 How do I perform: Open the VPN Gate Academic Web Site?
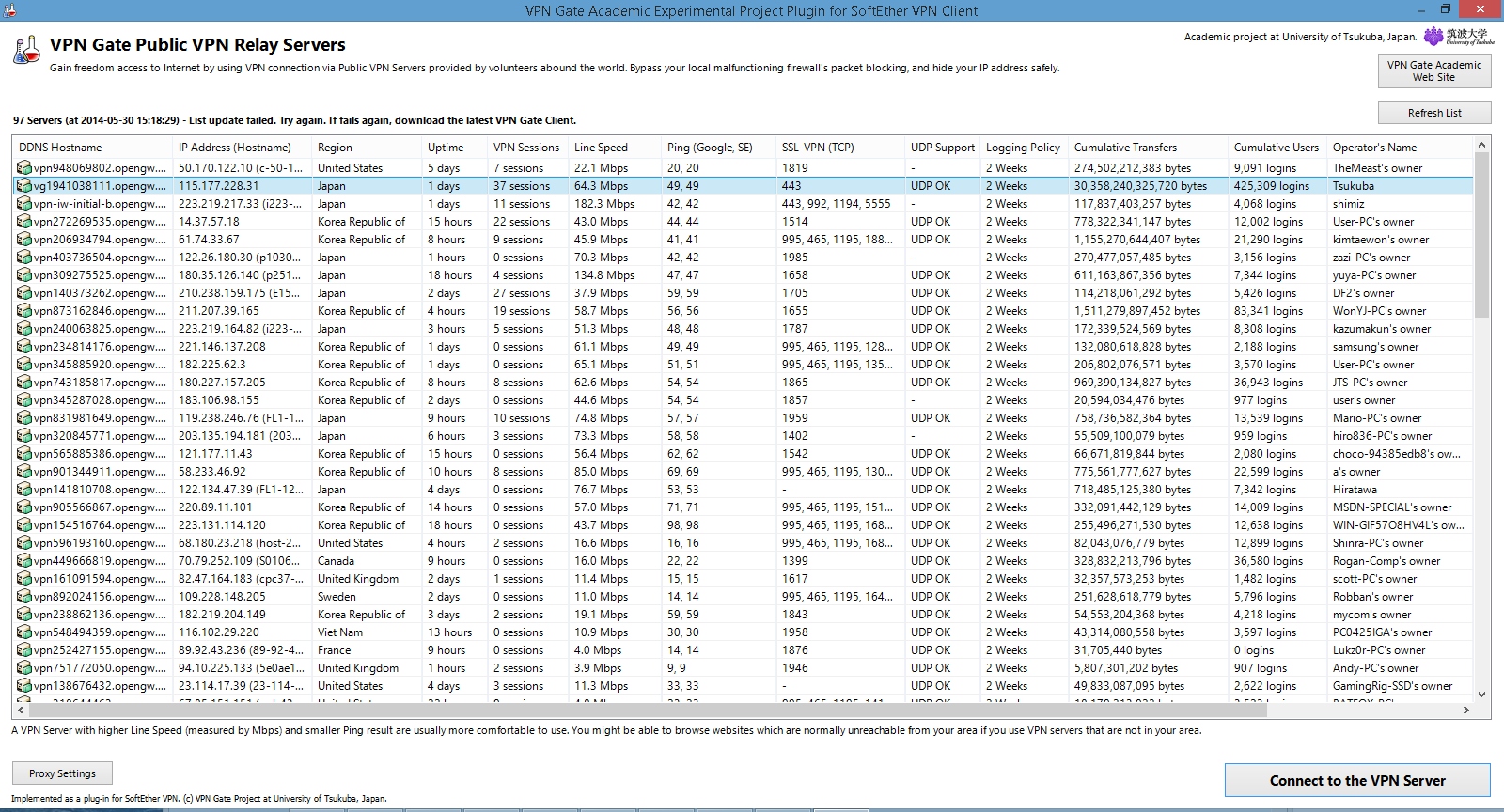(x=1433, y=71)
